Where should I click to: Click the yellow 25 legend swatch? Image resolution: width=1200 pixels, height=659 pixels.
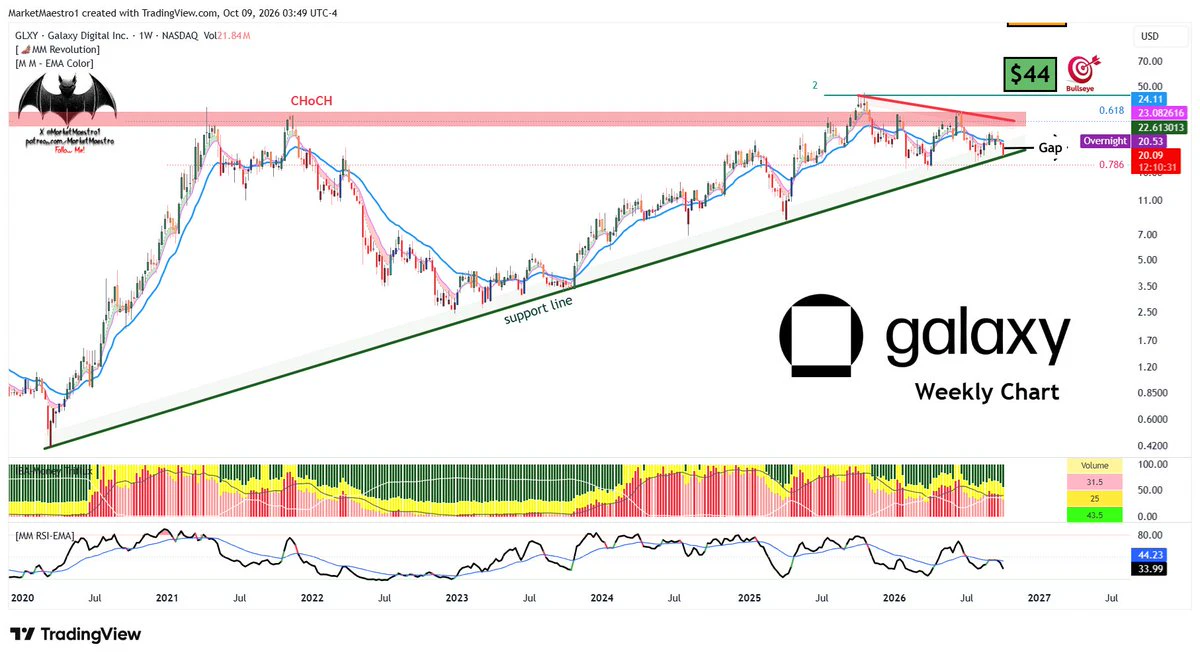click(x=1093, y=498)
